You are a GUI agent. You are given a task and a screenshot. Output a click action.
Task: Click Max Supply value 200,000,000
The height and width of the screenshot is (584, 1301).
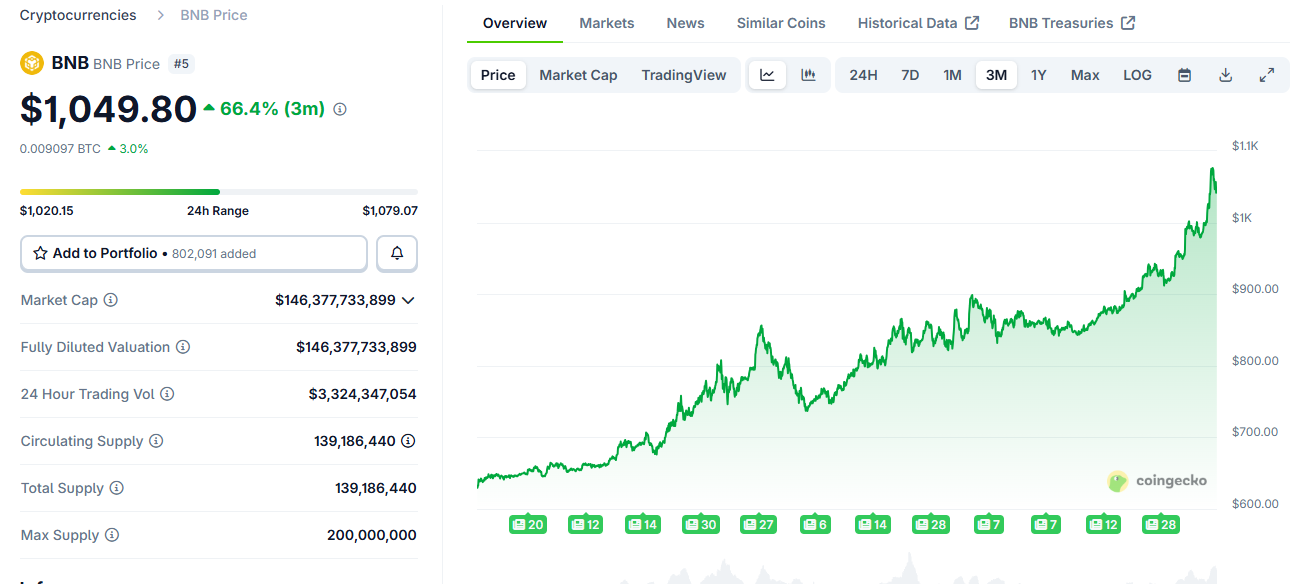tap(372, 535)
